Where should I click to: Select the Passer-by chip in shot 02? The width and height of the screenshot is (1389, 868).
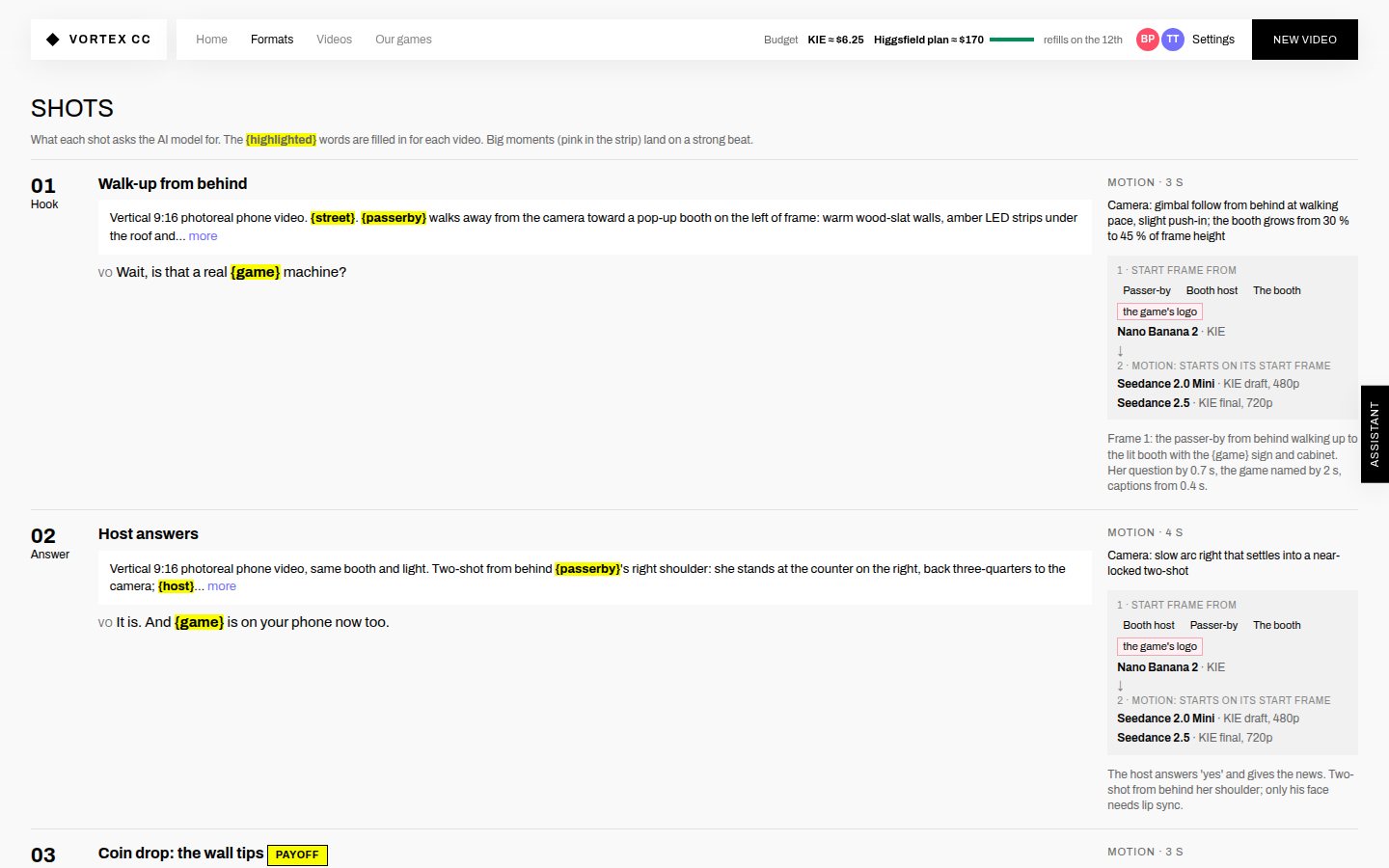(x=1213, y=625)
